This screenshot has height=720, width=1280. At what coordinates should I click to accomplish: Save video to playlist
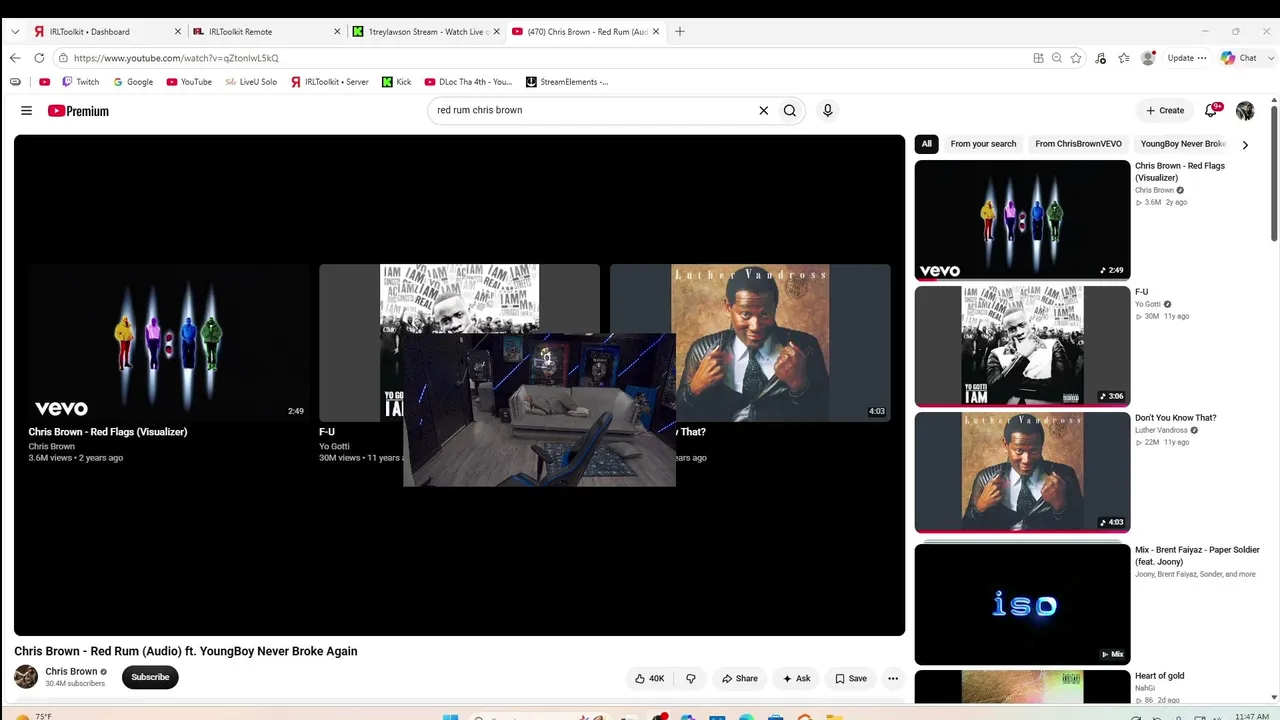coord(851,678)
